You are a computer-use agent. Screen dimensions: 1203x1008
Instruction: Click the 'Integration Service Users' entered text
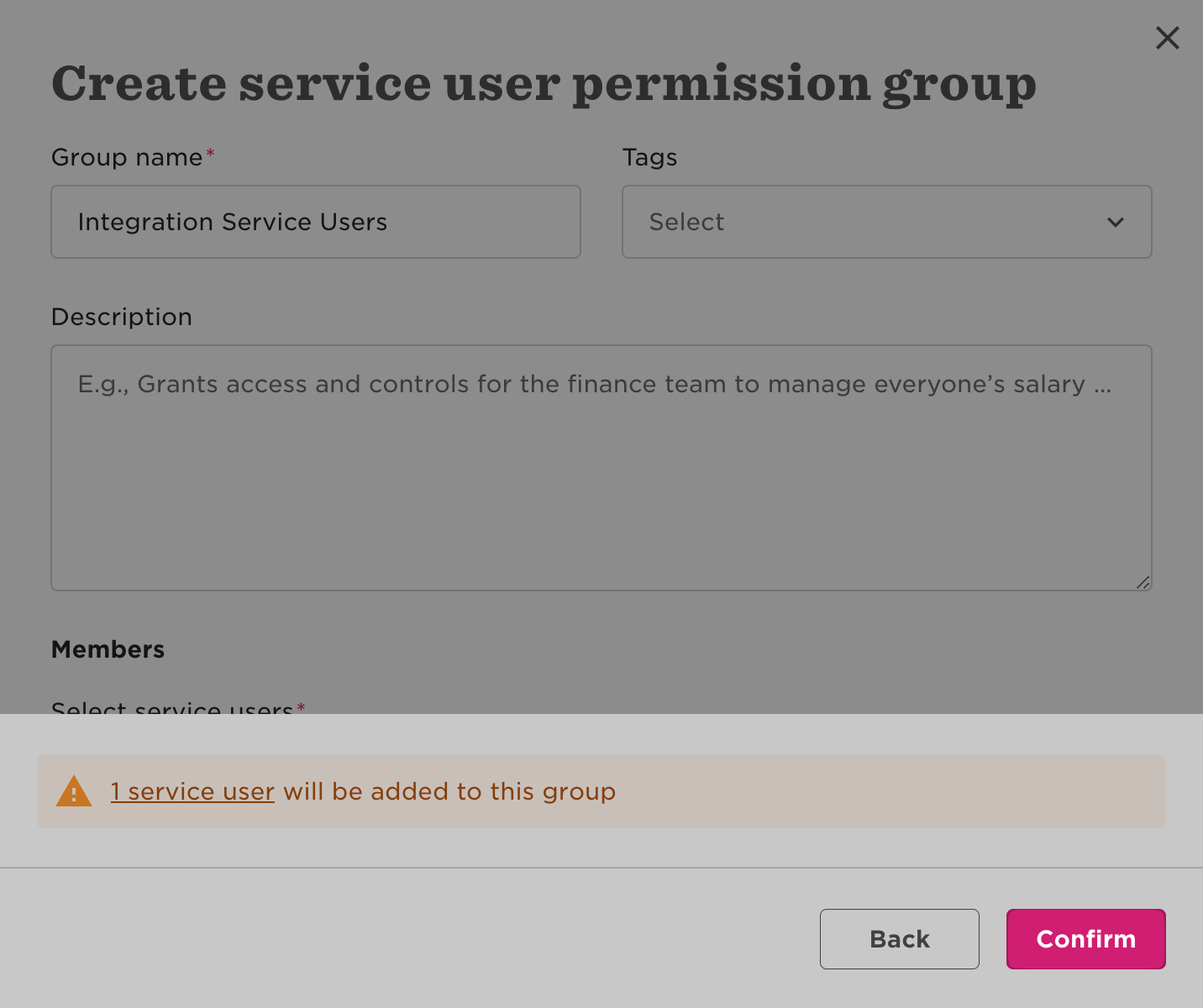(x=233, y=222)
